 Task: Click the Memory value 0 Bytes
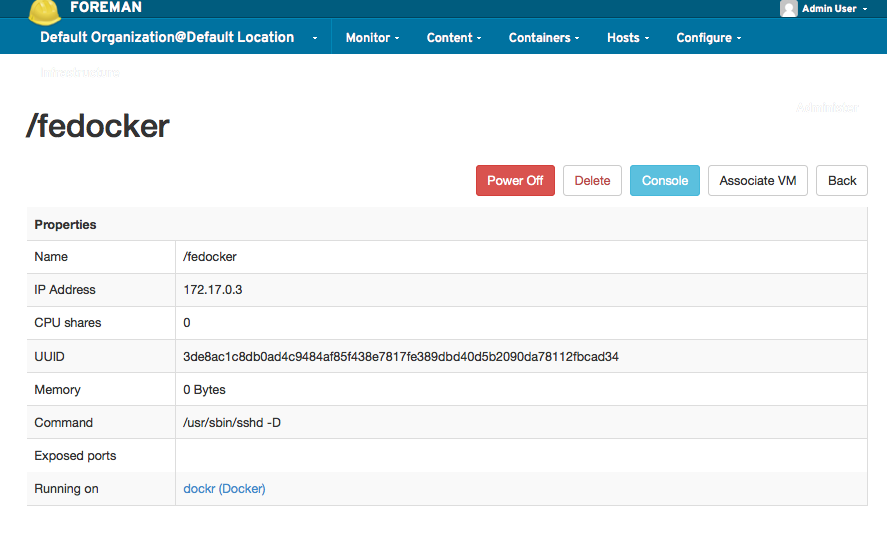[204, 390]
